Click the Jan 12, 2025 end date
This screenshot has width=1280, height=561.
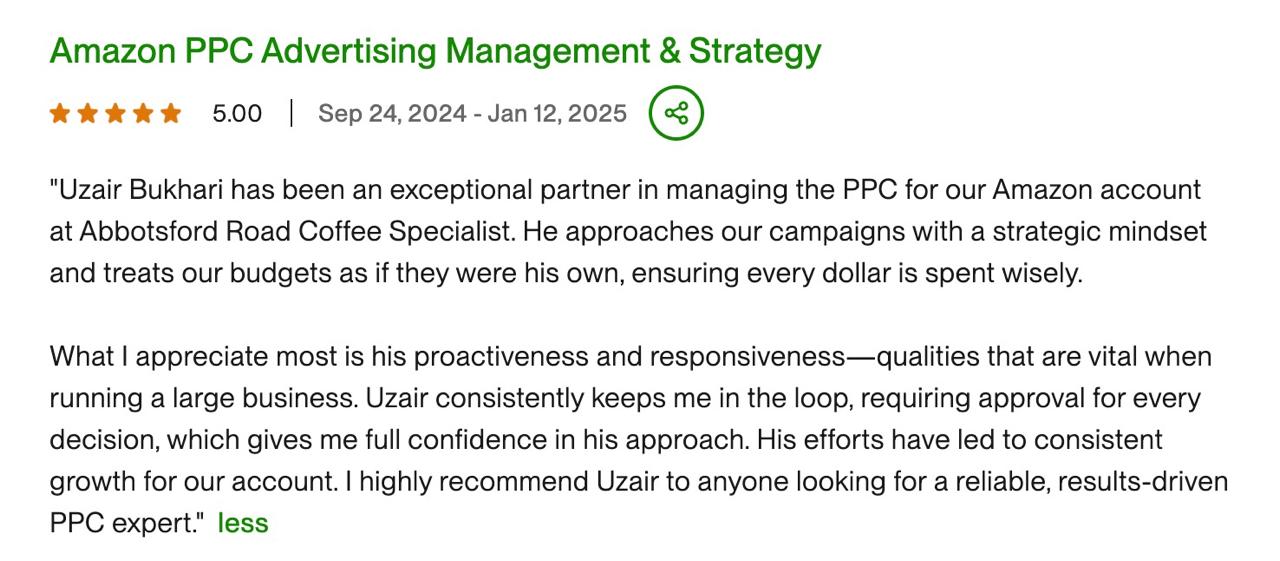coord(557,113)
